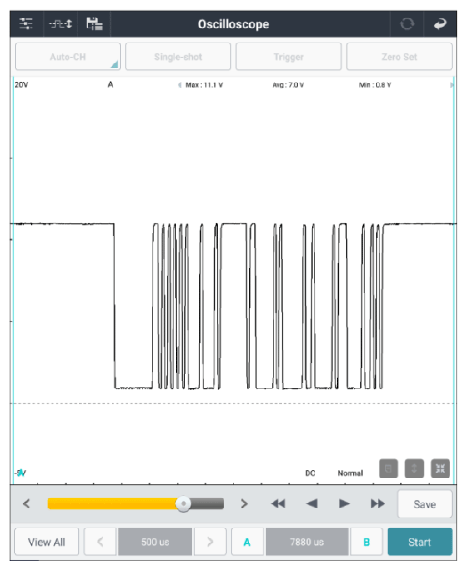Click the yellow playback slider handle
This screenshot has width=467, height=570.
(x=183, y=504)
